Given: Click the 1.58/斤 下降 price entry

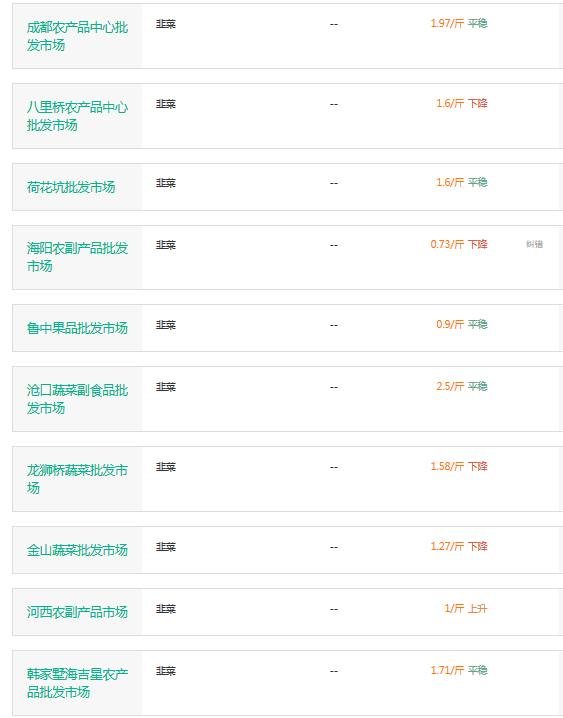Looking at the screenshot, I should point(459,467).
